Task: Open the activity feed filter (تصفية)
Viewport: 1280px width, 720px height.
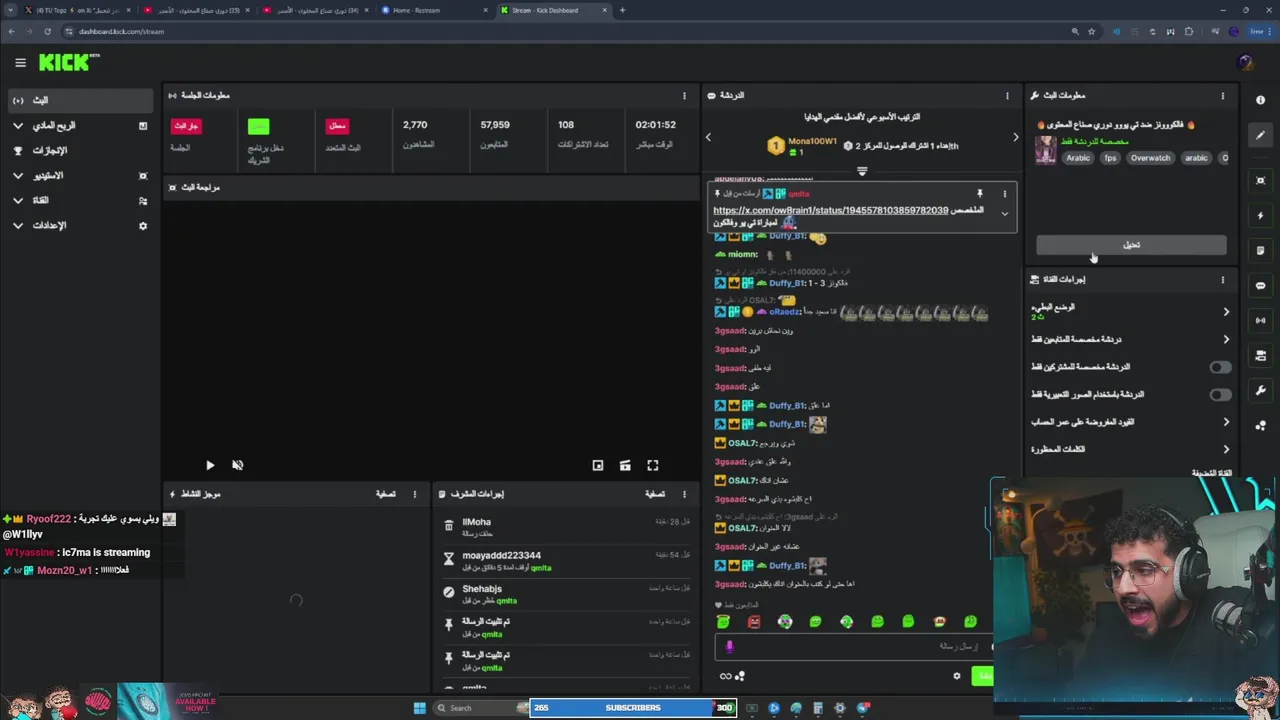Action: (x=386, y=494)
